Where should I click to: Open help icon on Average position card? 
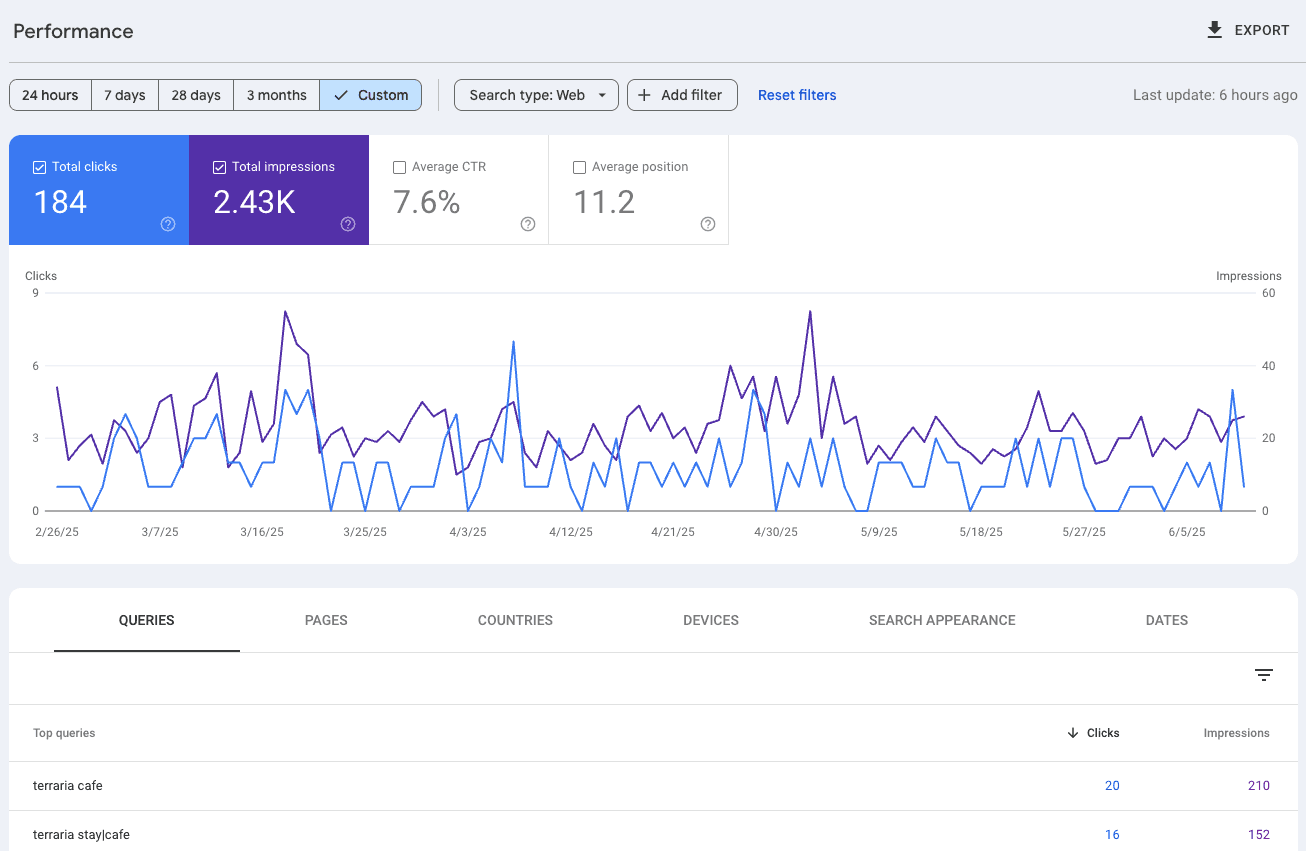[708, 224]
